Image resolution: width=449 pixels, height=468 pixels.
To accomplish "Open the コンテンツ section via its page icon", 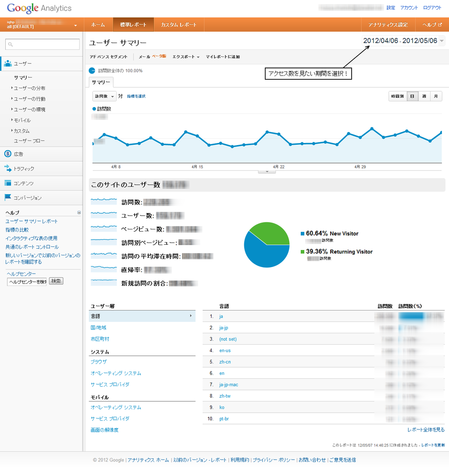I will tap(8, 183).
